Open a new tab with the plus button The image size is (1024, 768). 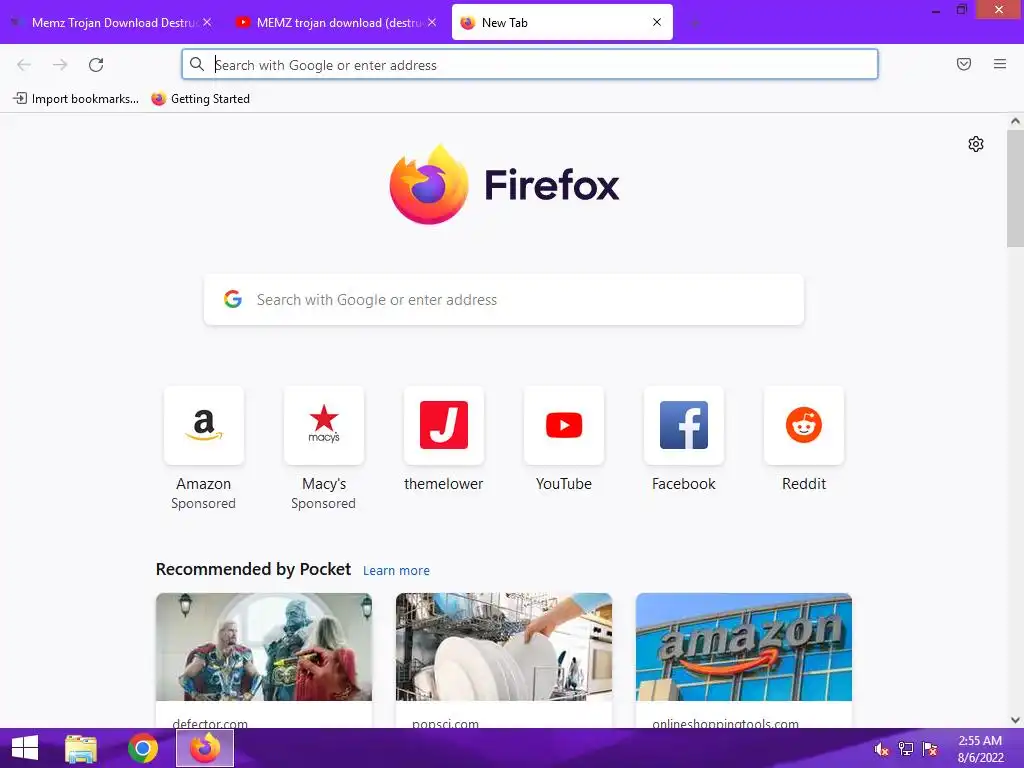[695, 23]
